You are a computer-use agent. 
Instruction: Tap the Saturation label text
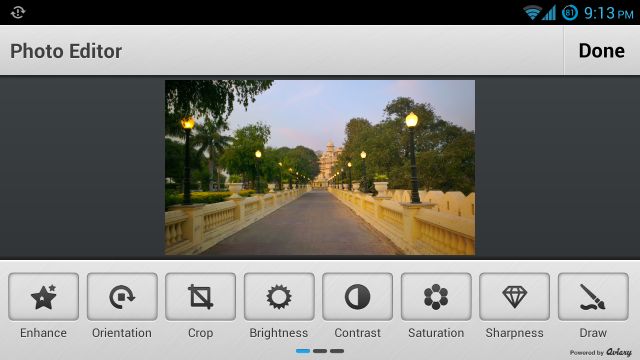[436, 333]
